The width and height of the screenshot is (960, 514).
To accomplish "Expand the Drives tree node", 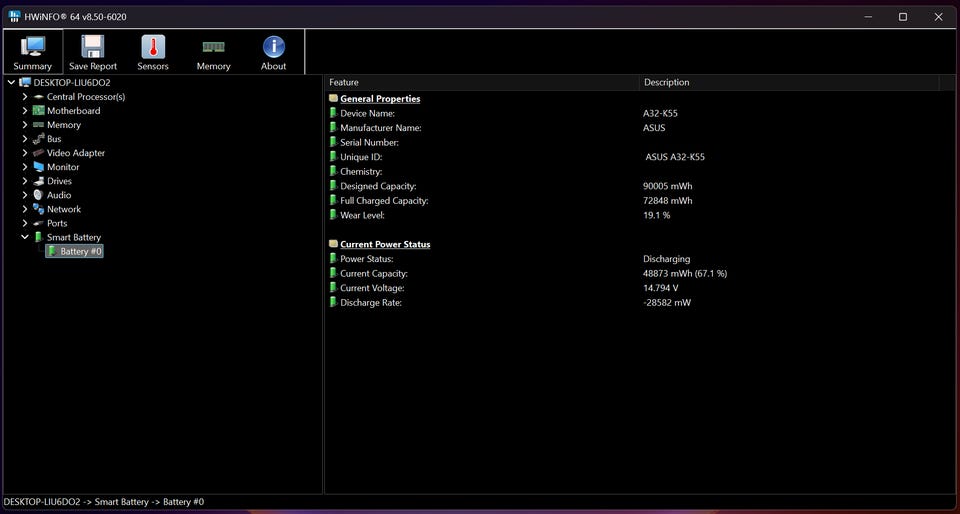I will (24, 181).
